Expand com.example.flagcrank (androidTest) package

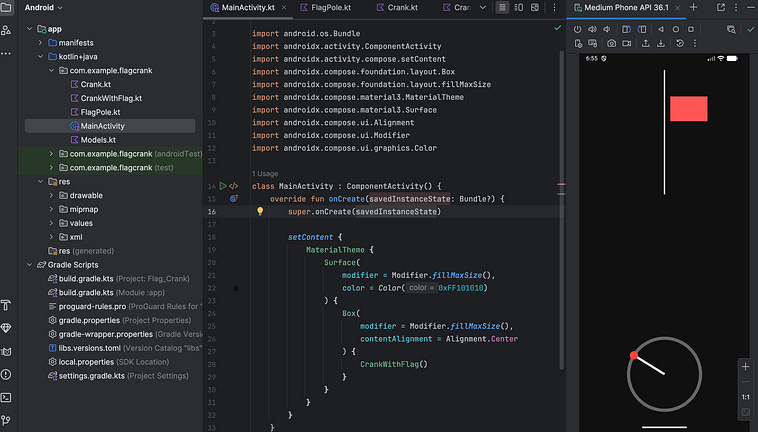pyautogui.click(x=51, y=154)
